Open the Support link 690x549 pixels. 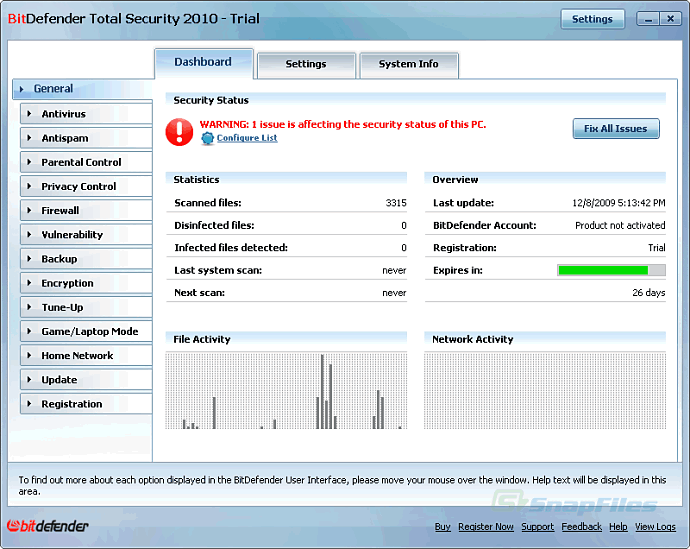coord(538,527)
